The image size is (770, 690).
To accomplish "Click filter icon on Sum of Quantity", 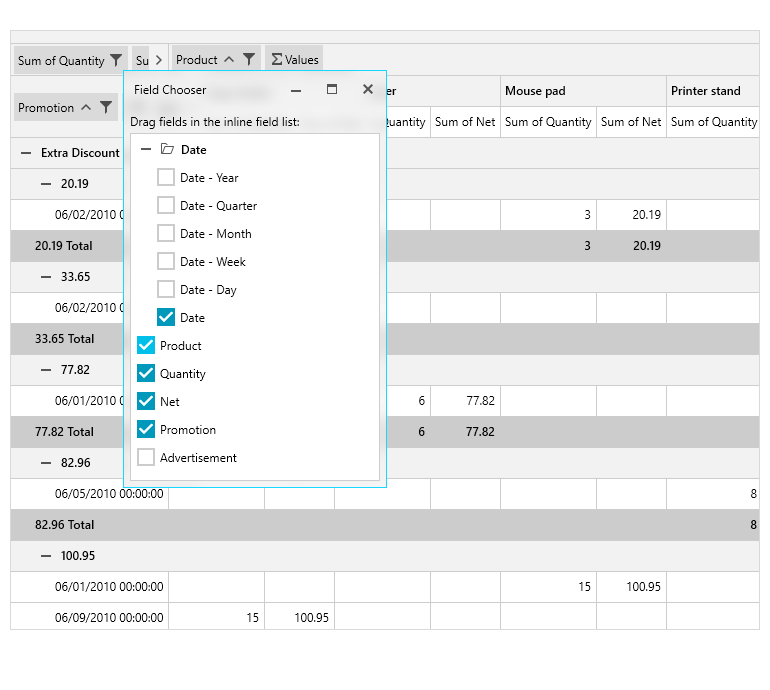I will point(116,60).
